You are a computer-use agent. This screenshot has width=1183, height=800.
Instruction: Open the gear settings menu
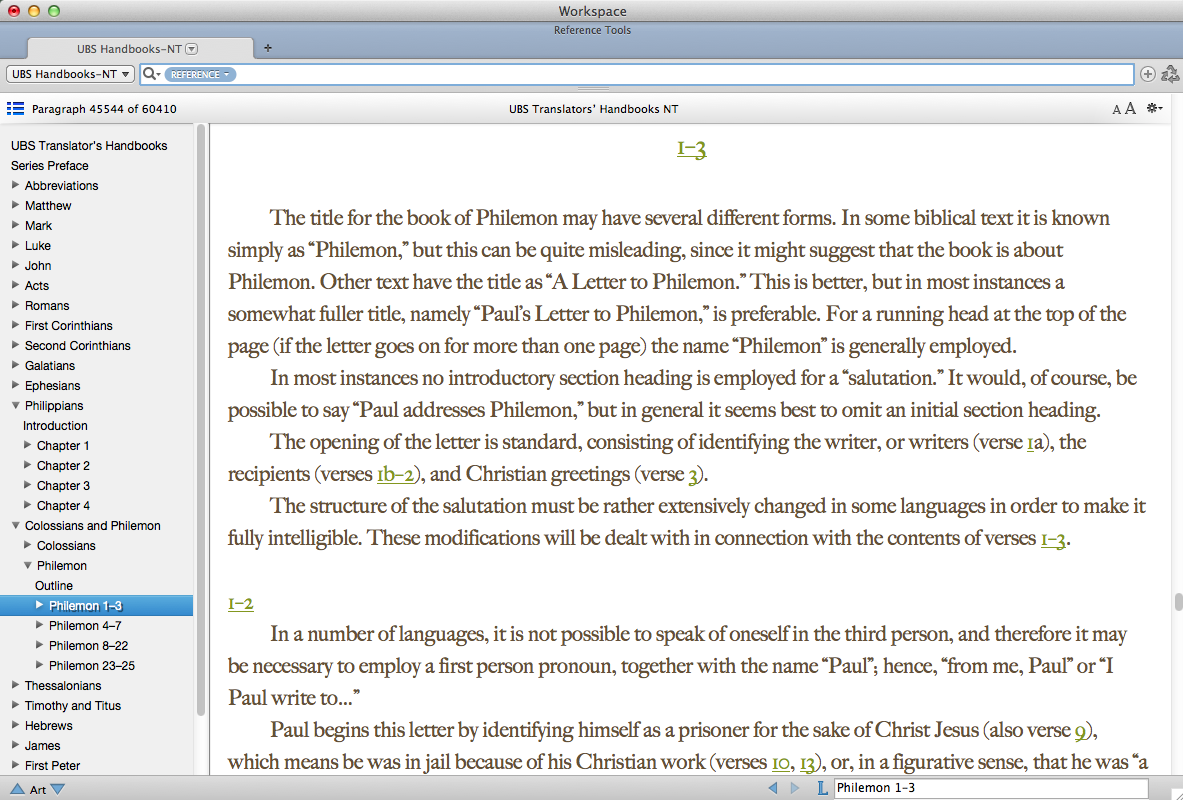pos(1155,108)
